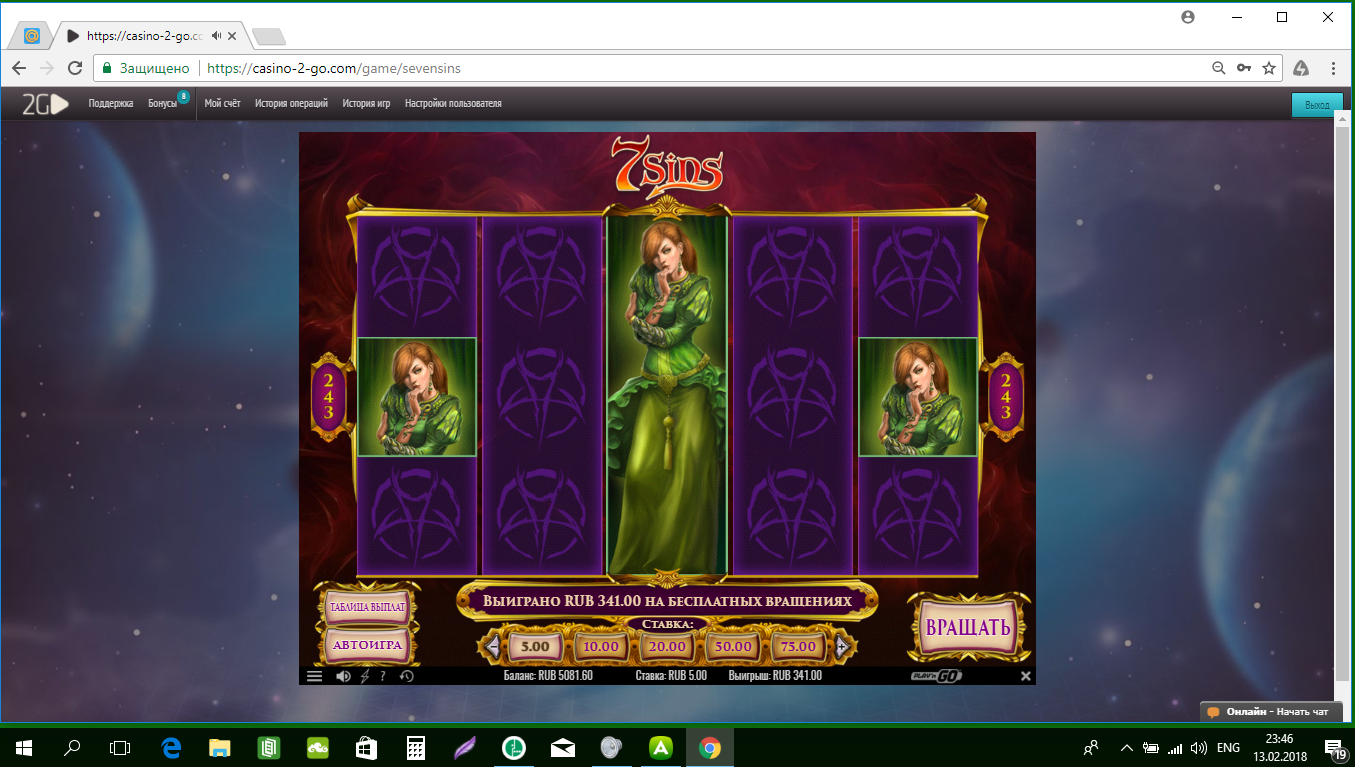Click the left reel green lady symbol
1355x767 pixels.
417,396
